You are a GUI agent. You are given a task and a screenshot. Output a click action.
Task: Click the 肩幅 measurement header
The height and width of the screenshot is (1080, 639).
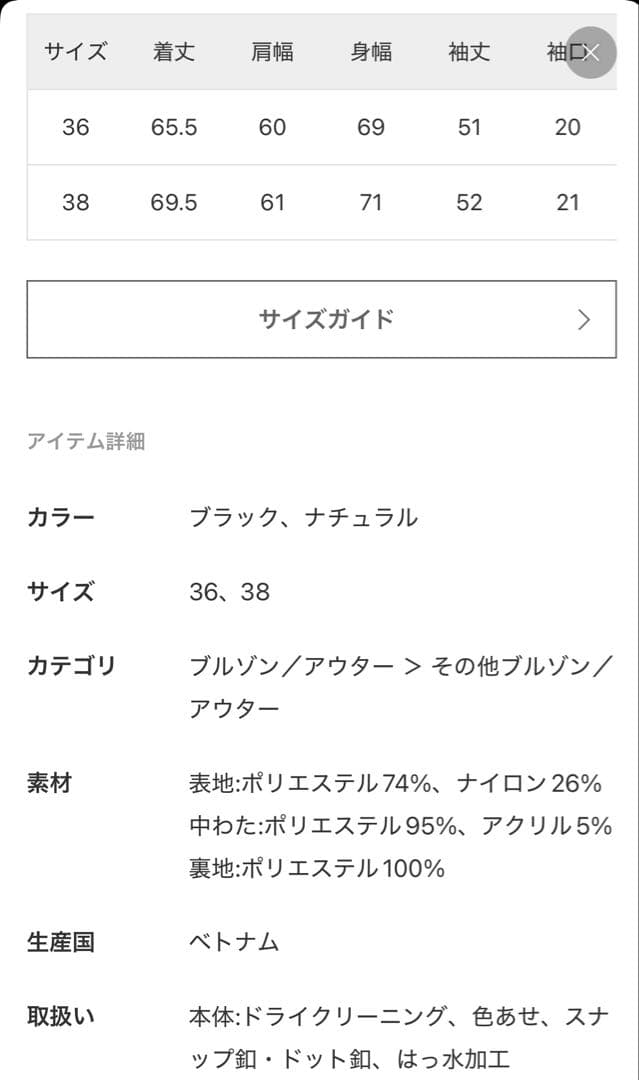click(272, 53)
